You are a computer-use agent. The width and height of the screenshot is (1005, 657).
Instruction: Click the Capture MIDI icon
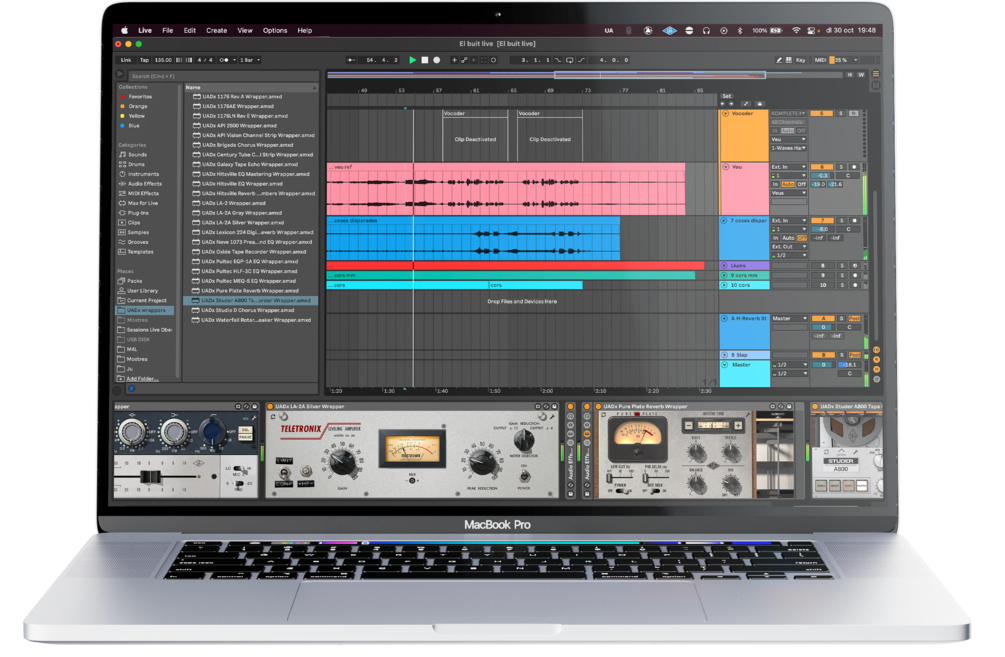click(484, 60)
